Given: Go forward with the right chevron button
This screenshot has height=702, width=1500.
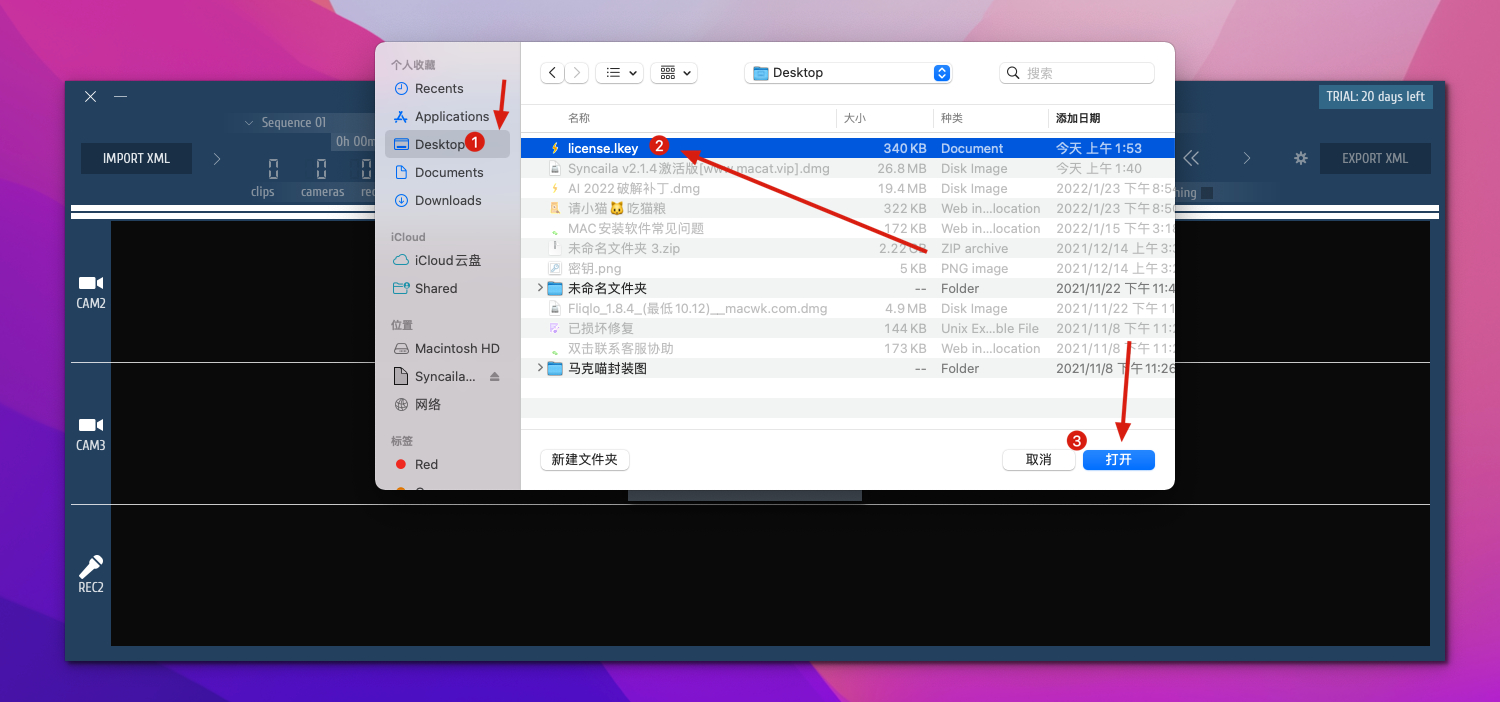Looking at the screenshot, I should [x=577, y=73].
